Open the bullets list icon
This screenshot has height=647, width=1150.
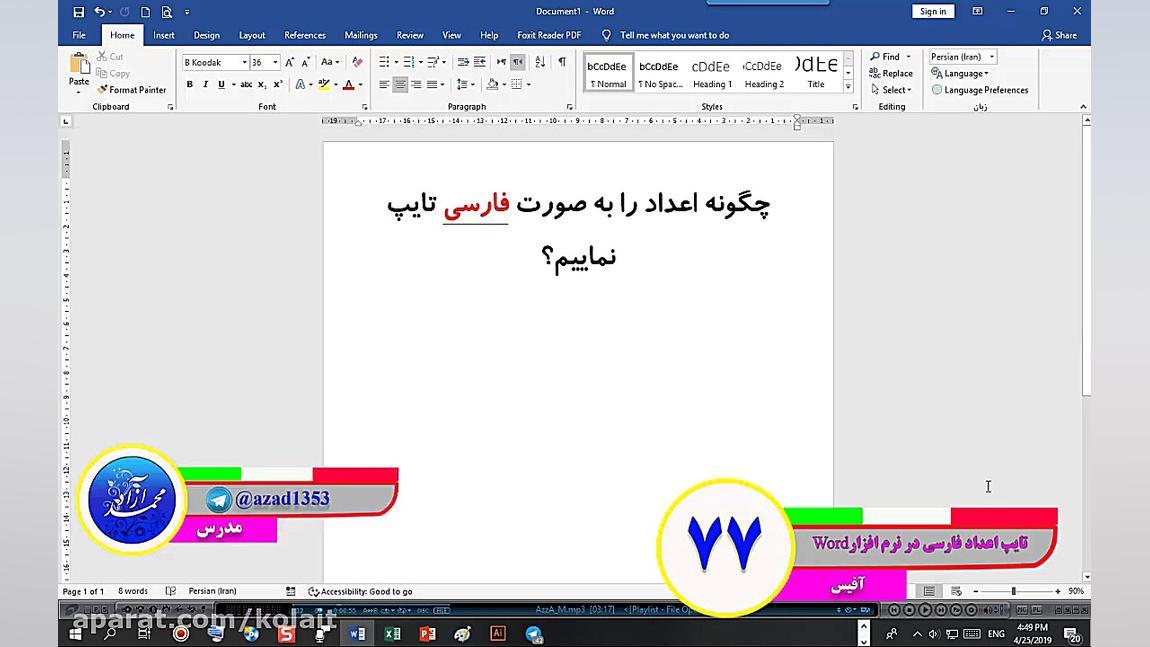[385, 61]
